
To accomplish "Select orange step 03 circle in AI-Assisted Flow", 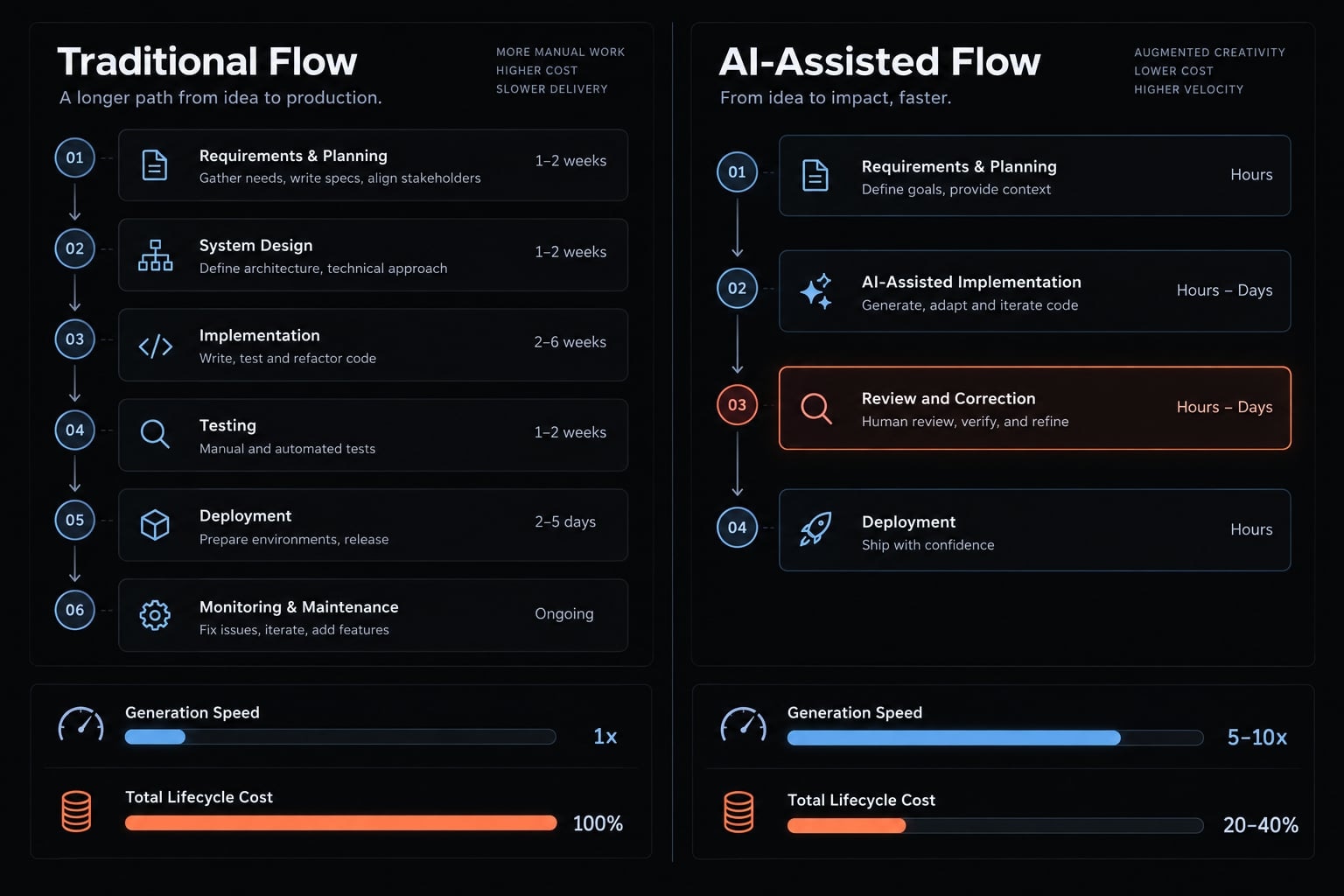I will (738, 405).
